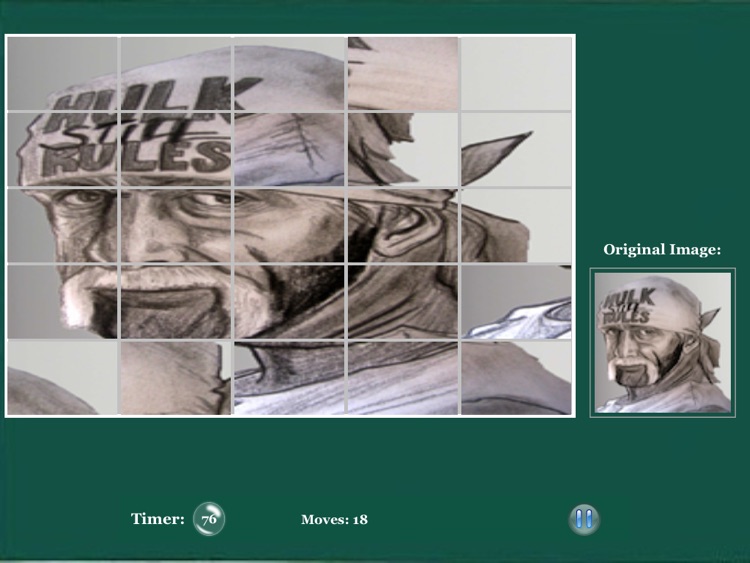This screenshot has height=563, width=750.
Task: Select the tile showing "LK" of HULK
Action: coord(176,74)
